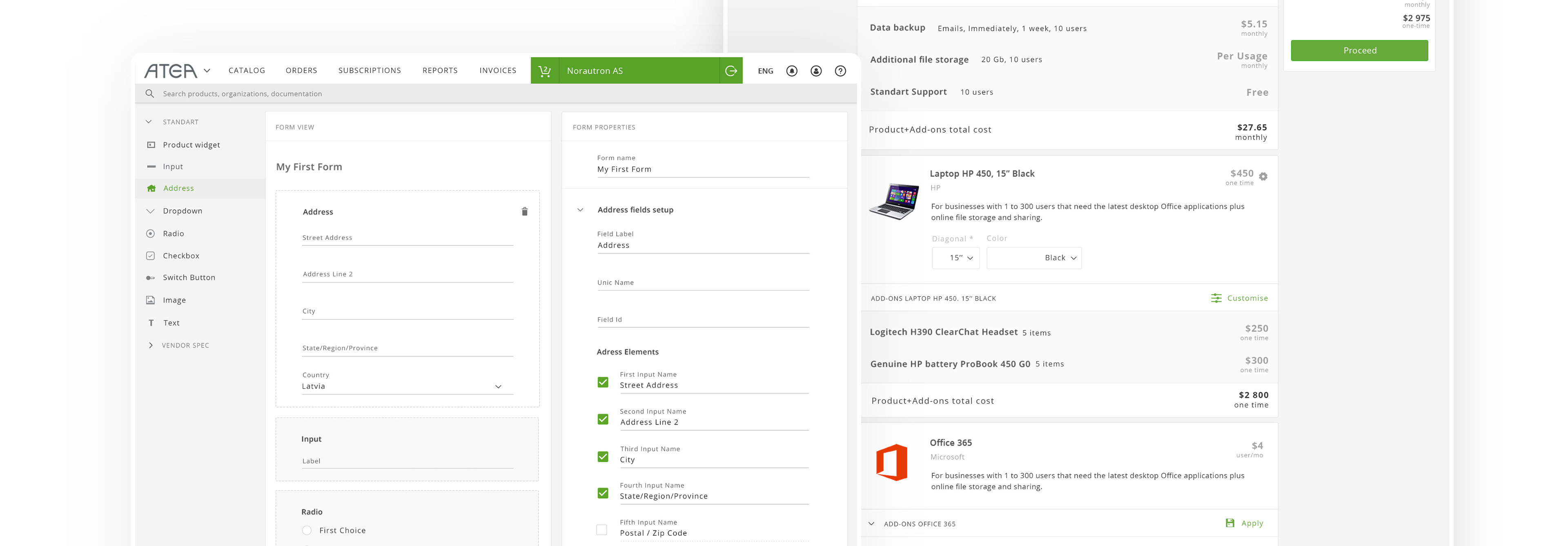Click the Laptop HP 450, 15" Black title

click(x=982, y=174)
